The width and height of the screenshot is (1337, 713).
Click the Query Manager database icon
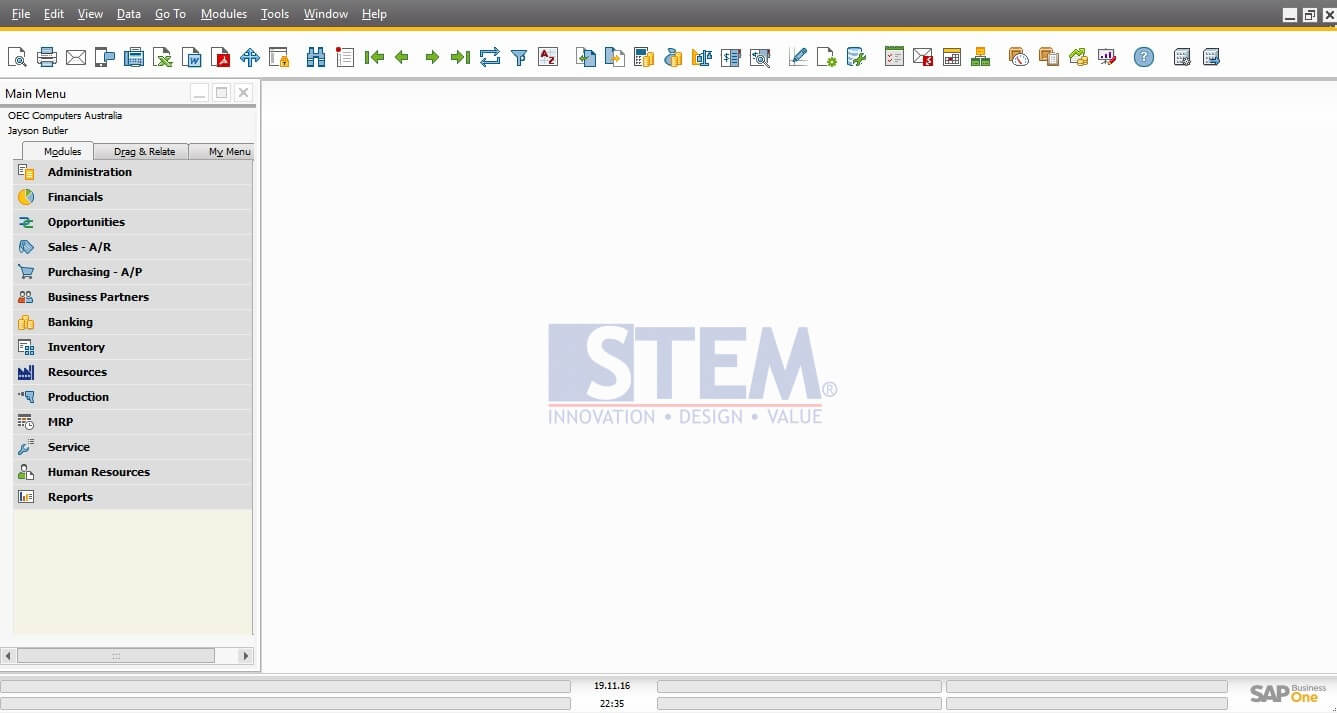pos(856,57)
